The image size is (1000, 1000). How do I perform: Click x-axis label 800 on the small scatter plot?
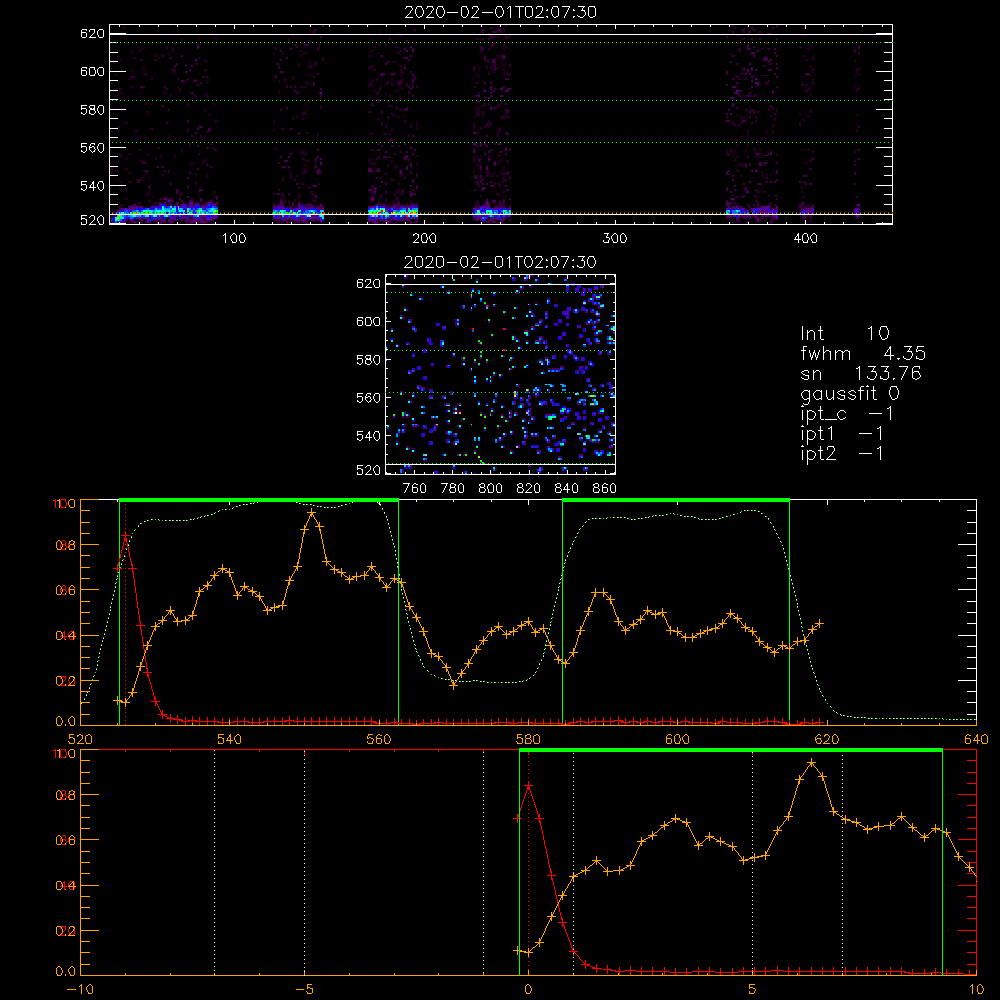tap(490, 489)
